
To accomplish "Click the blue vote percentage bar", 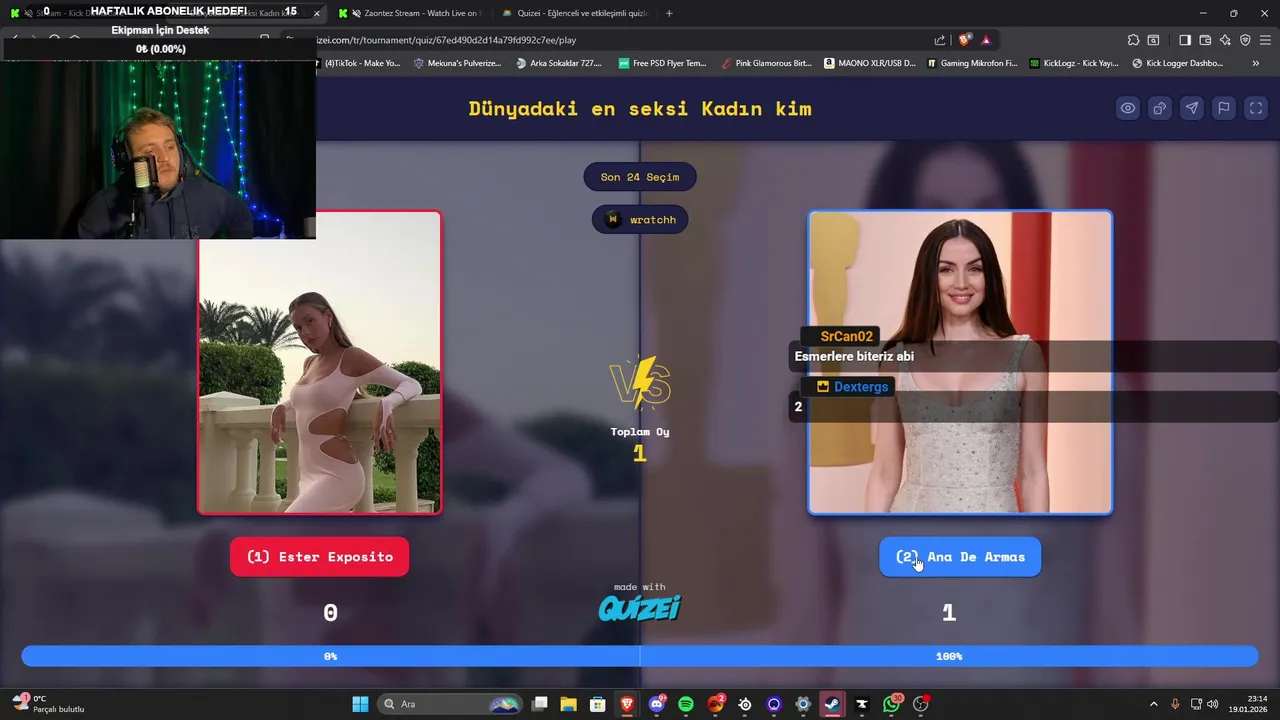I will click(640, 656).
